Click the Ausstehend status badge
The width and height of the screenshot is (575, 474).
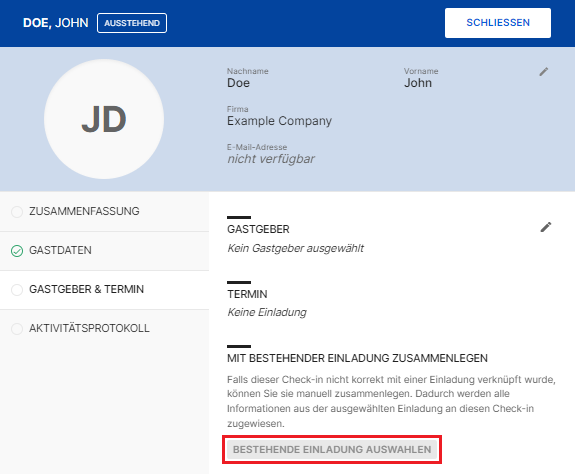[x=132, y=23]
